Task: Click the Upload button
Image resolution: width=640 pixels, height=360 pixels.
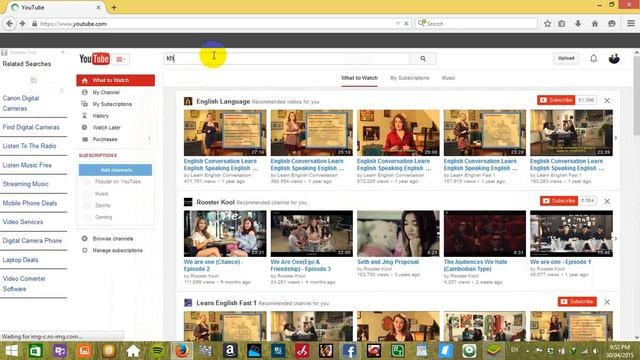Action: click(x=566, y=58)
